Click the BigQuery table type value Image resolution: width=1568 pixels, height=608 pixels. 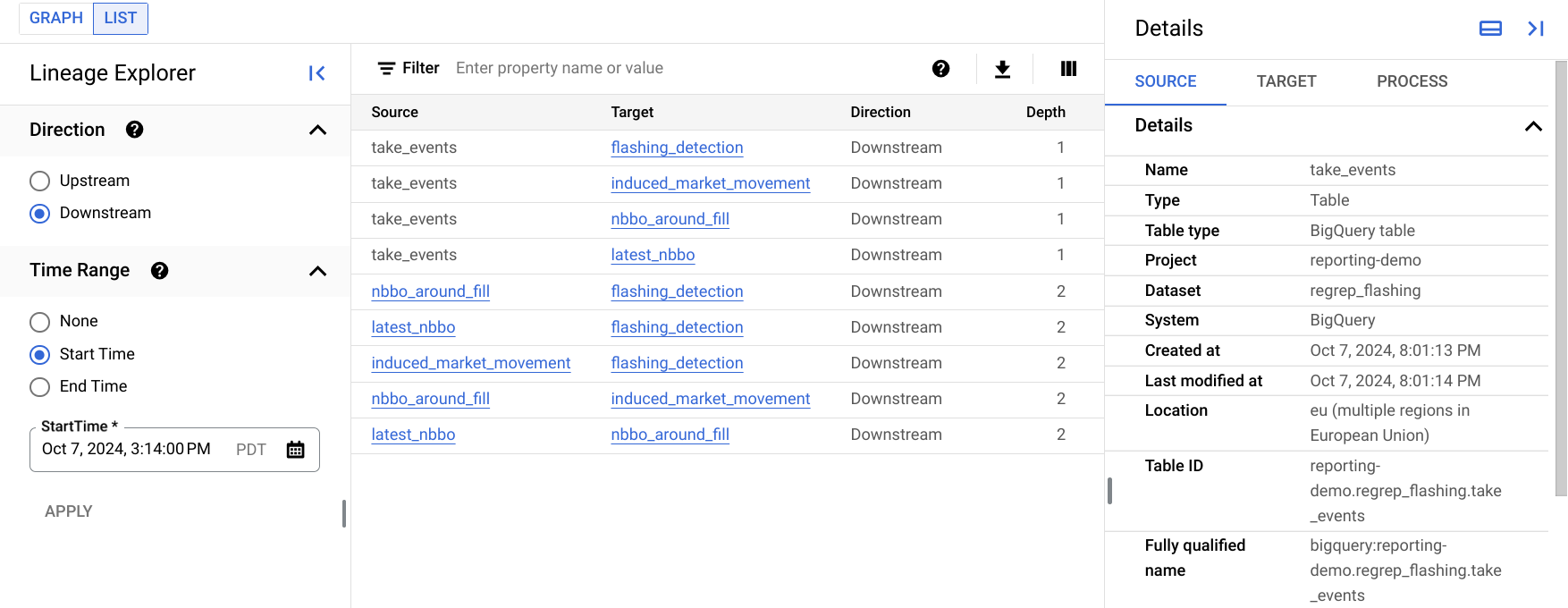pyautogui.click(x=1361, y=231)
